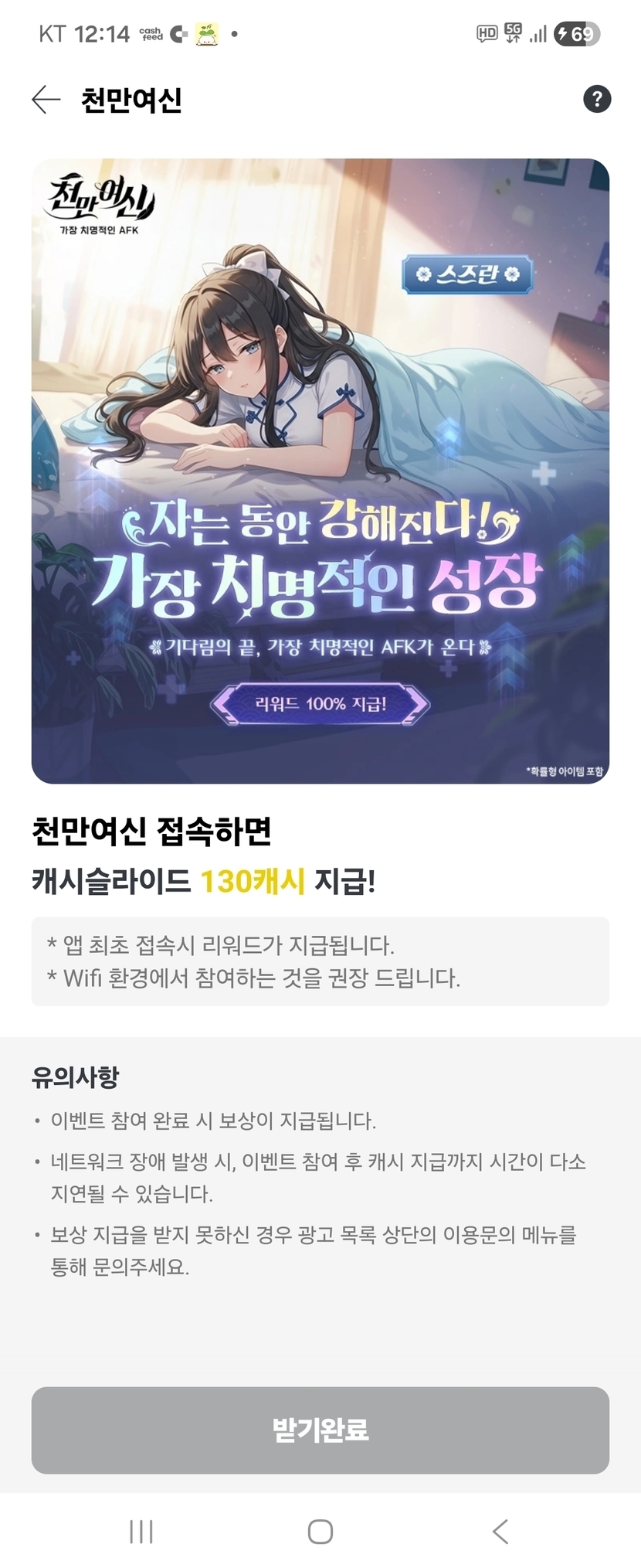Tap the back arrow next to 천만여신
The width and height of the screenshot is (641, 1568).
coord(46,99)
